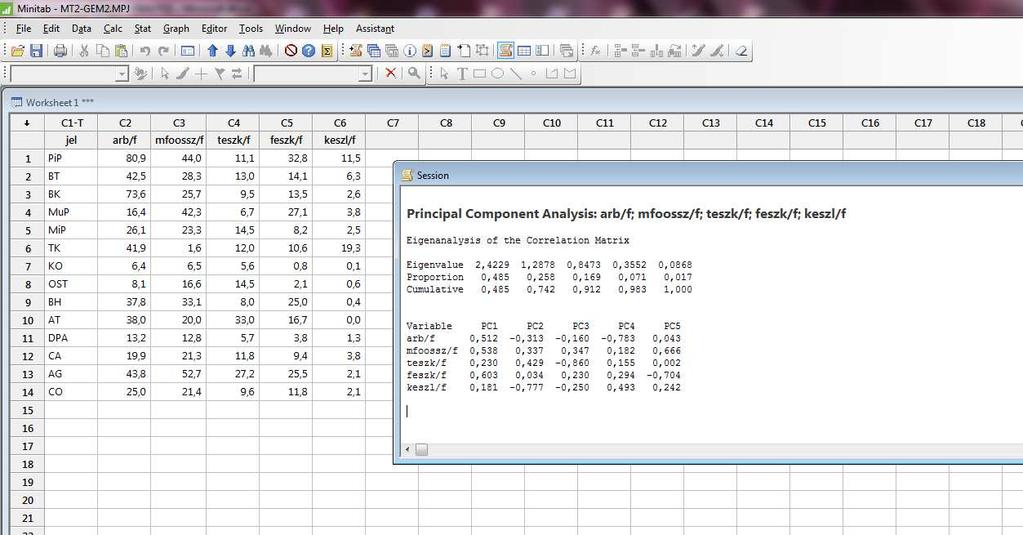Open the Data menu
Image resolution: width=1023 pixels, height=535 pixels.
pyautogui.click(x=82, y=29)
